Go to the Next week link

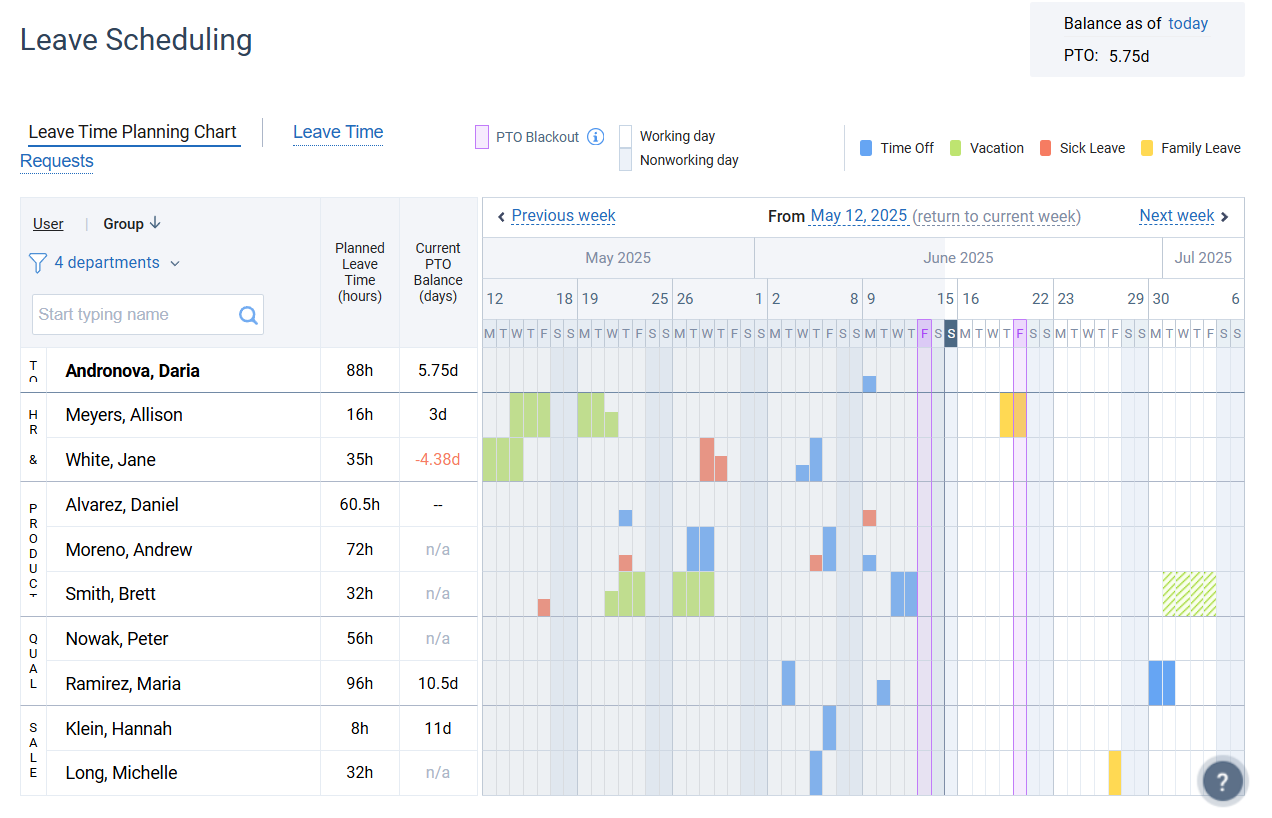(x=1176, y=216)
